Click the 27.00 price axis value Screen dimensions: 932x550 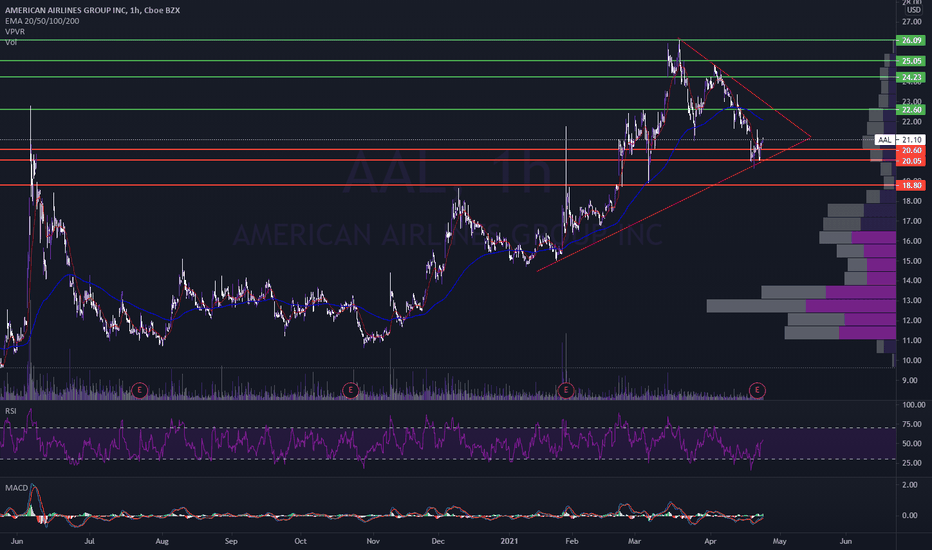[912, 22]
